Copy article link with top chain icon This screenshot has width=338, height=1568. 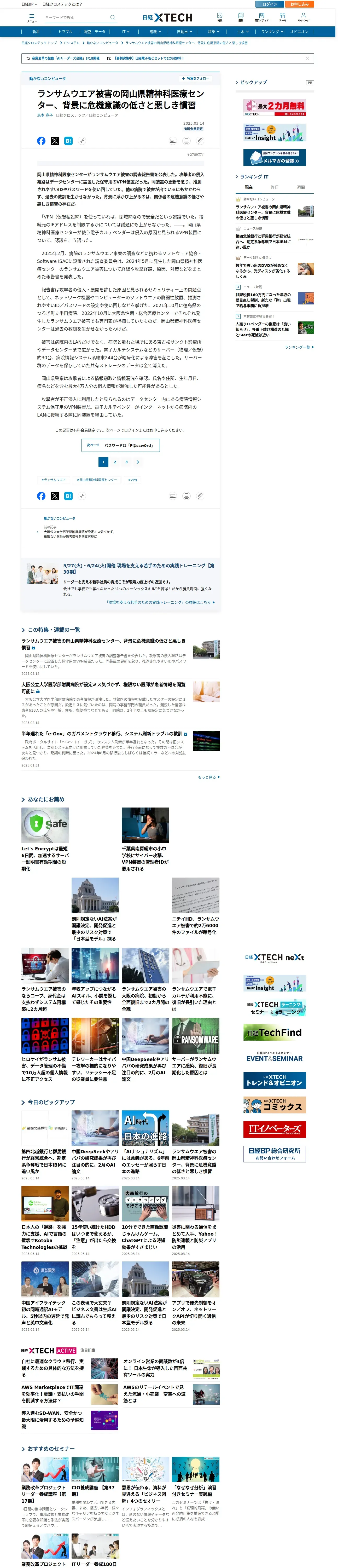[x=81, y=141]
